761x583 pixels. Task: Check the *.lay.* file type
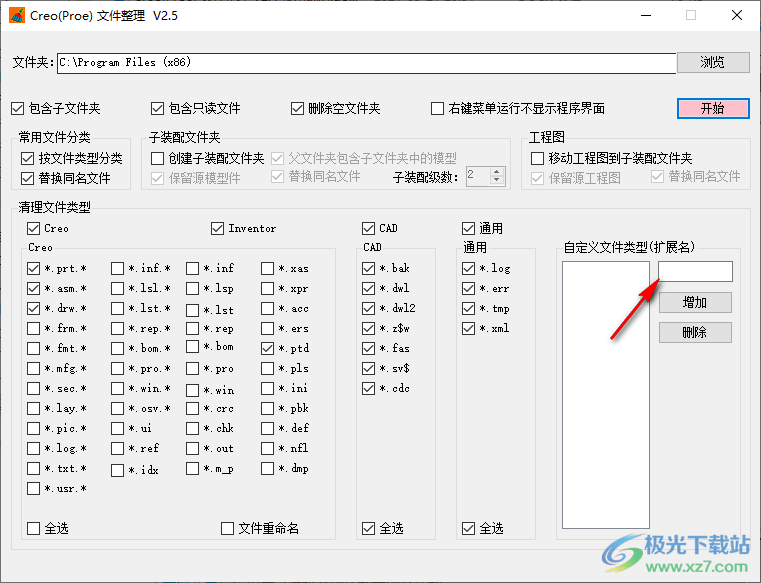33,408
